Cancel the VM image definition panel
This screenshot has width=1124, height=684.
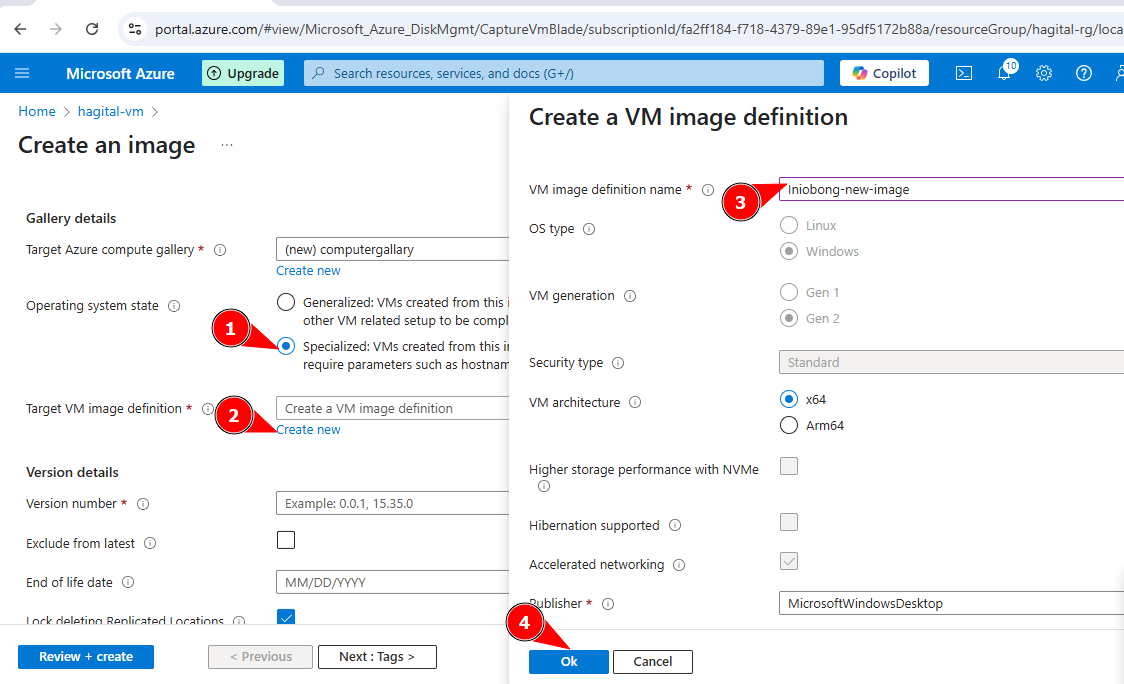click(x=652, y=662)
